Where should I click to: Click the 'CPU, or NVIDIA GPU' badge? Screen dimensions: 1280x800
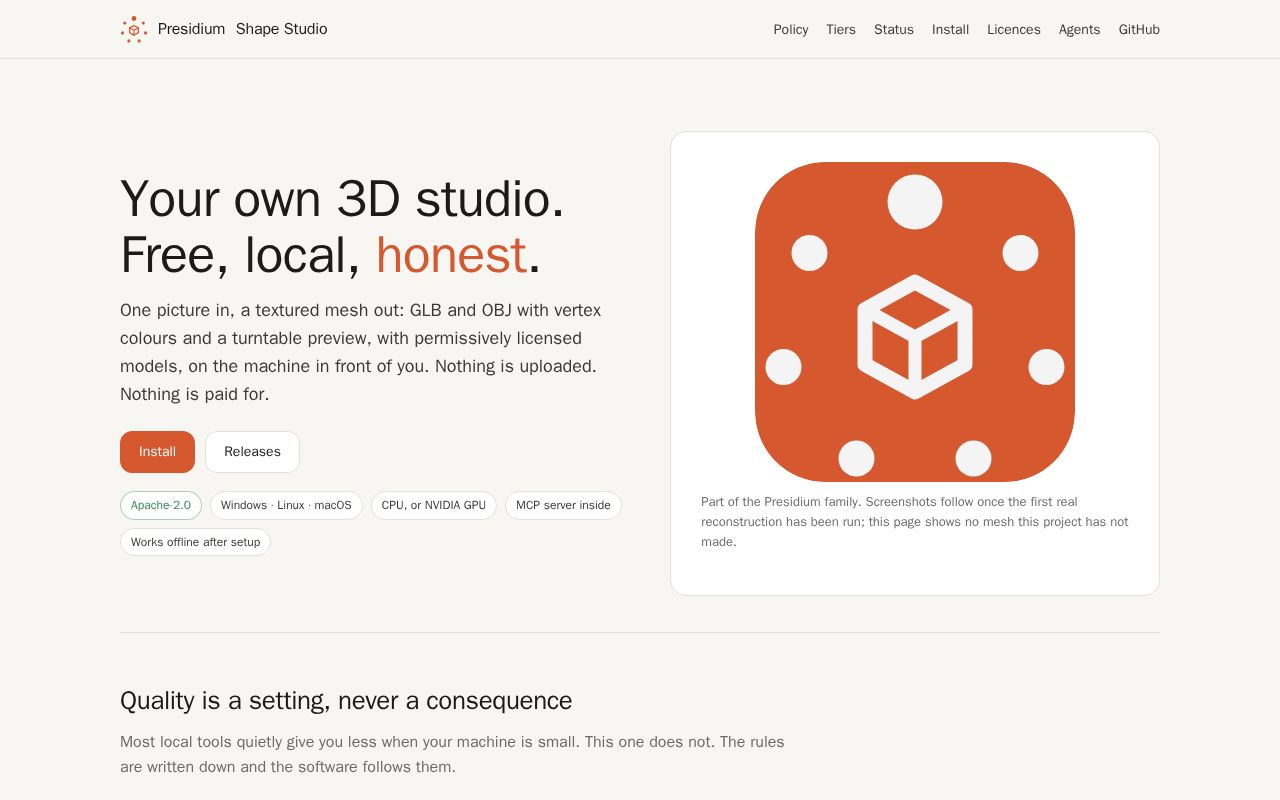tap(434, 505)
